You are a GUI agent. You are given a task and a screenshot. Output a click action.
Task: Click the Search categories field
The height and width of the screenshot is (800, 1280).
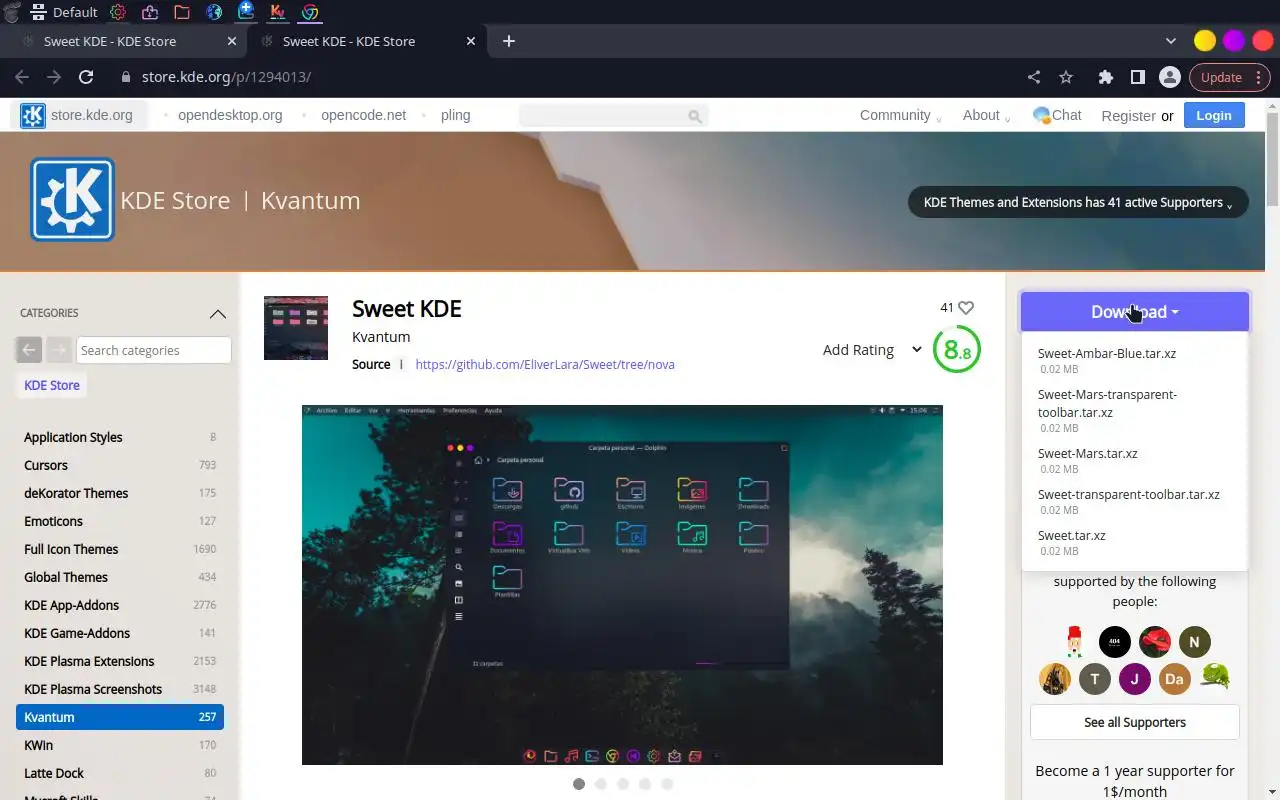click(x=154, y=350)
